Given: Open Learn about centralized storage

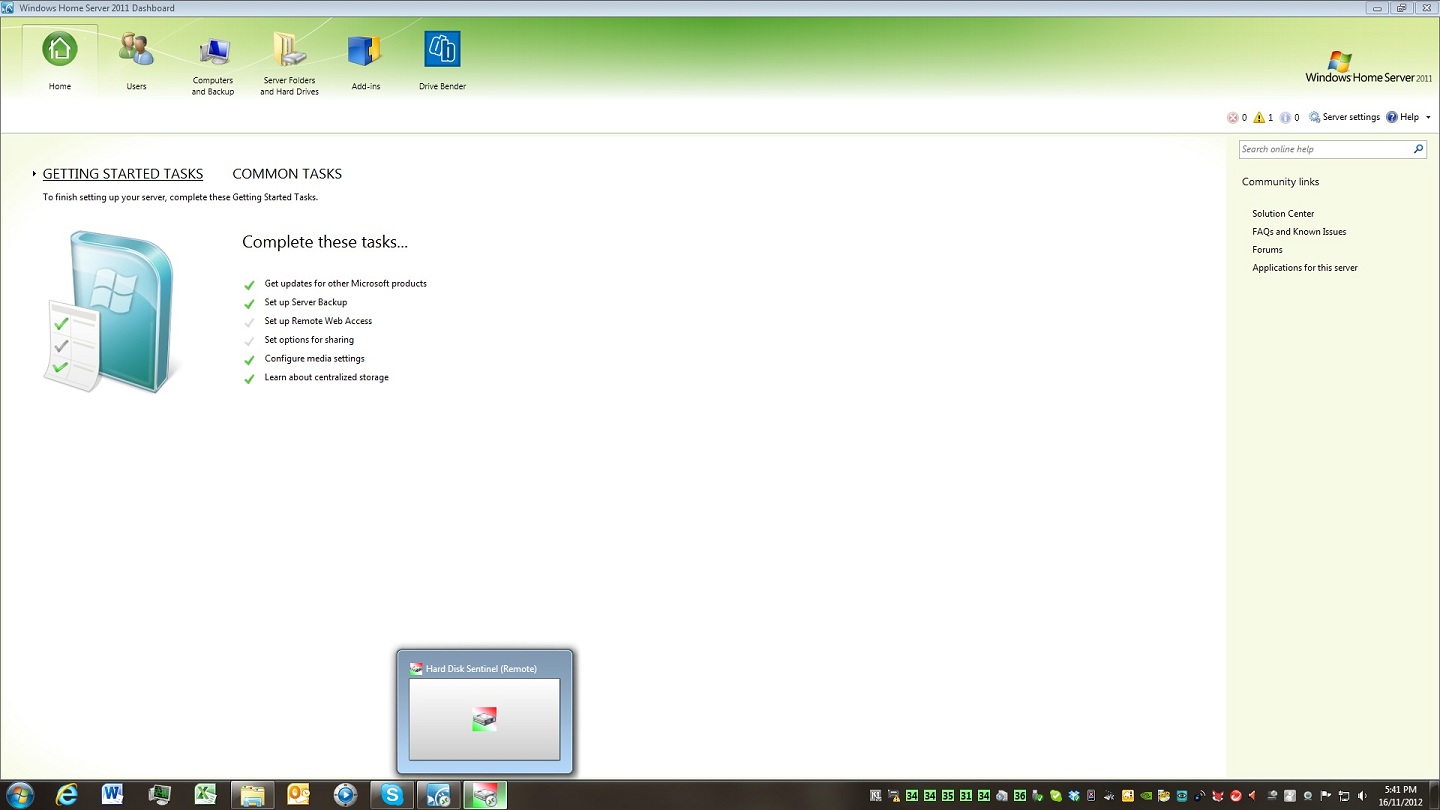Looking at the screenshot, I should pos(326,378).
